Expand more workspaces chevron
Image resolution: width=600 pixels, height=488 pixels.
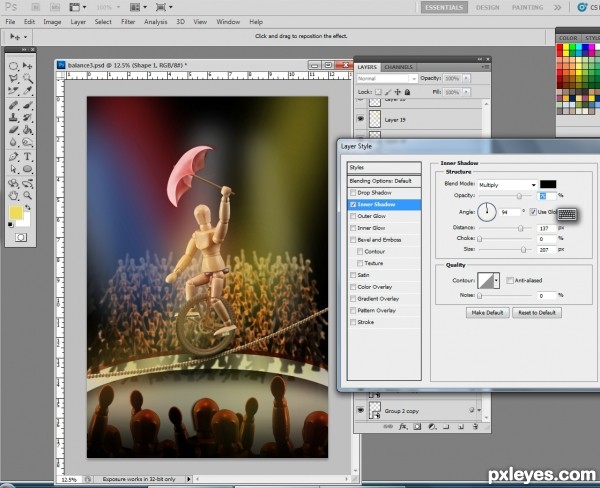click(x=558, y=7)
